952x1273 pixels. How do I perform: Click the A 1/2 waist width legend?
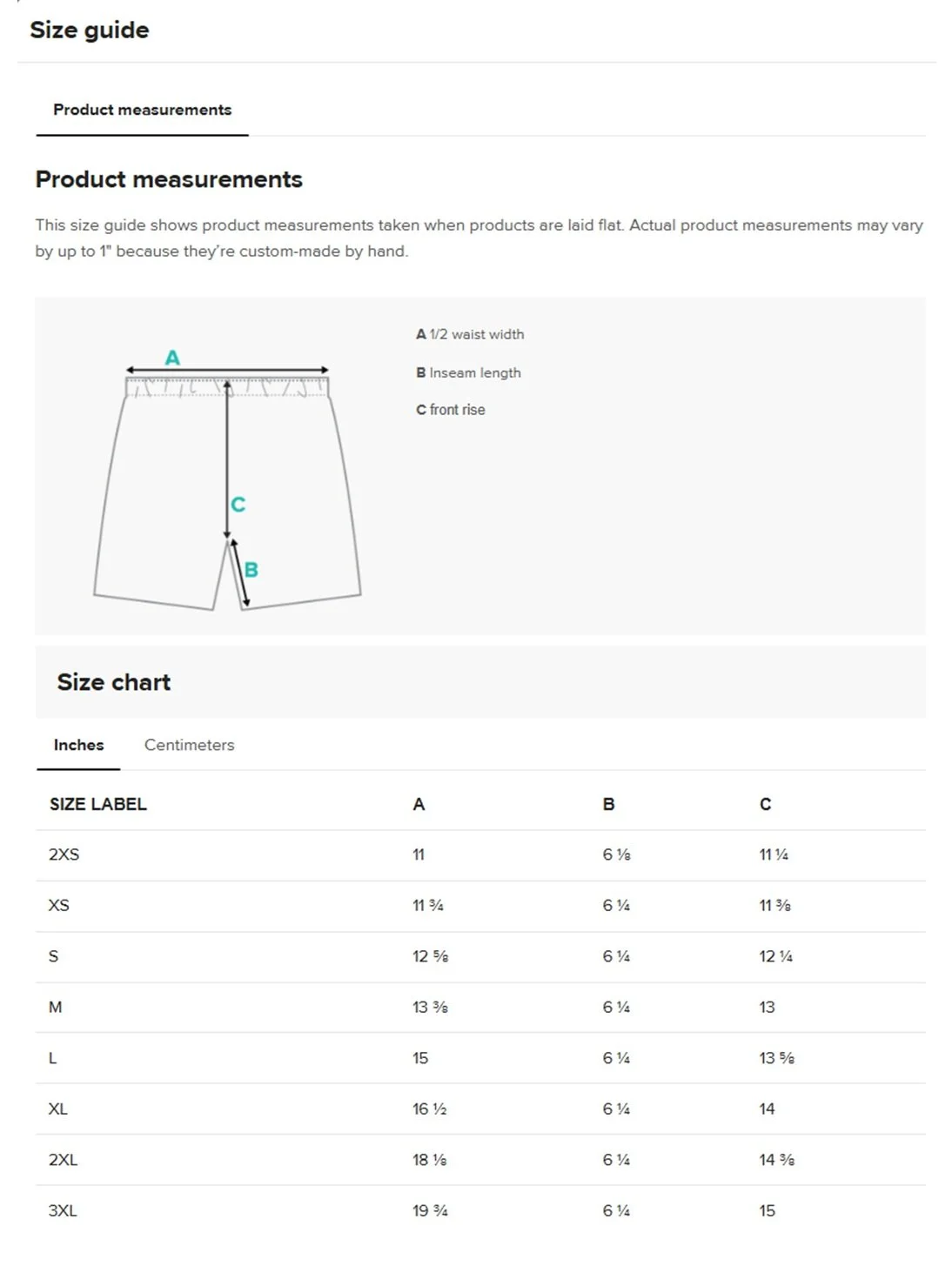click(x=470, y=334)
